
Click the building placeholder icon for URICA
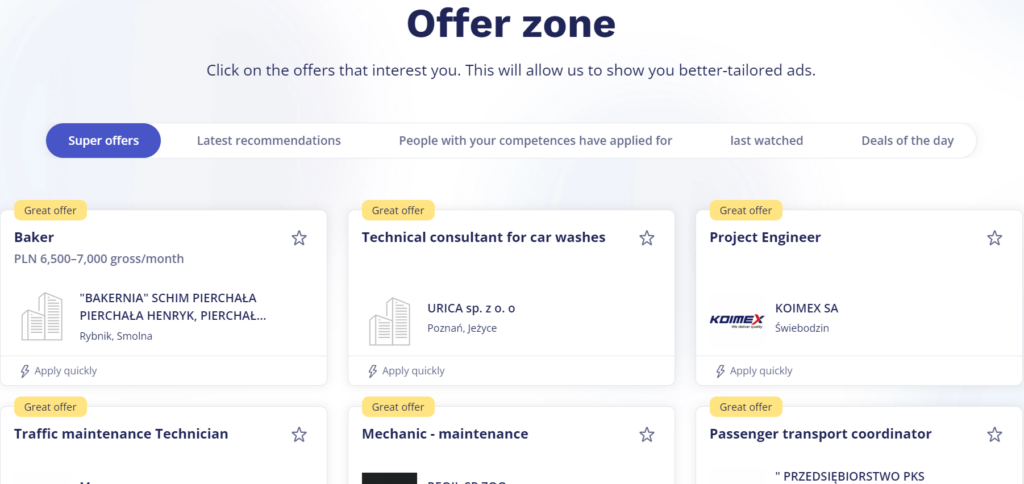point(390,321)
